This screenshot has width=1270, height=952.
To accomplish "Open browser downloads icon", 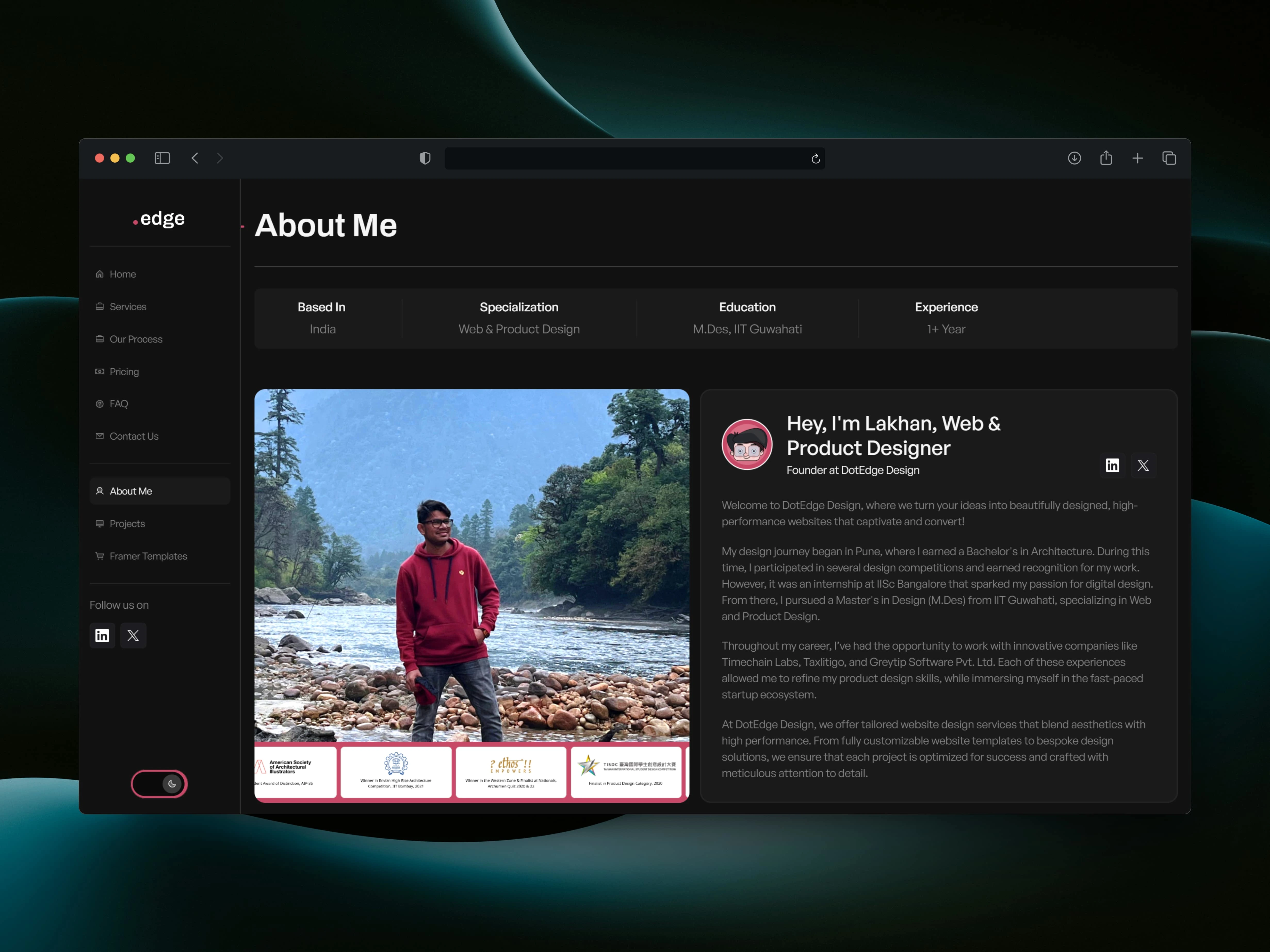I will pyautogui.click(x=1074, y=158).
